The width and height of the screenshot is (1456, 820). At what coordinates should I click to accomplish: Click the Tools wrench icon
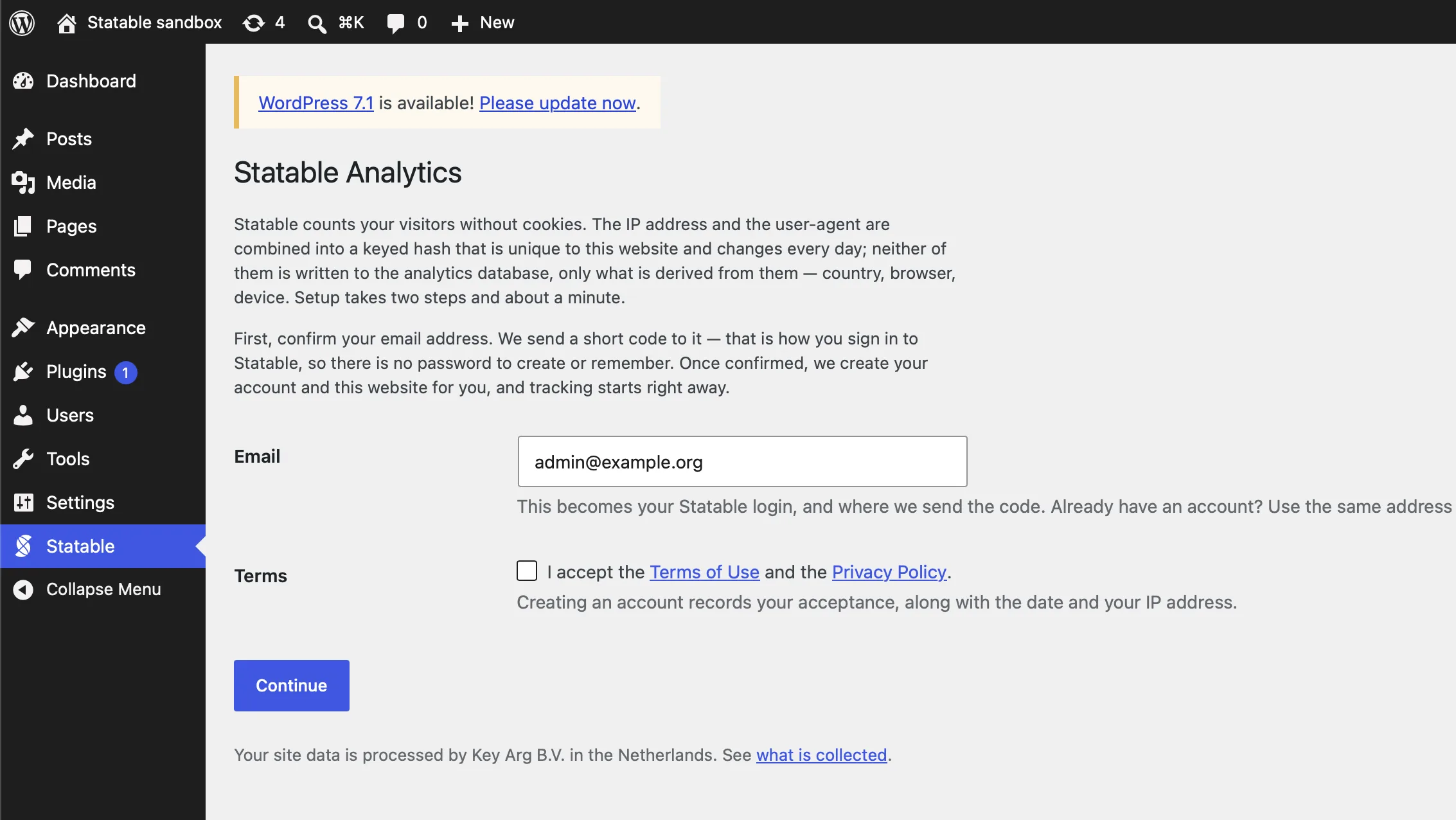pos(23,459)
